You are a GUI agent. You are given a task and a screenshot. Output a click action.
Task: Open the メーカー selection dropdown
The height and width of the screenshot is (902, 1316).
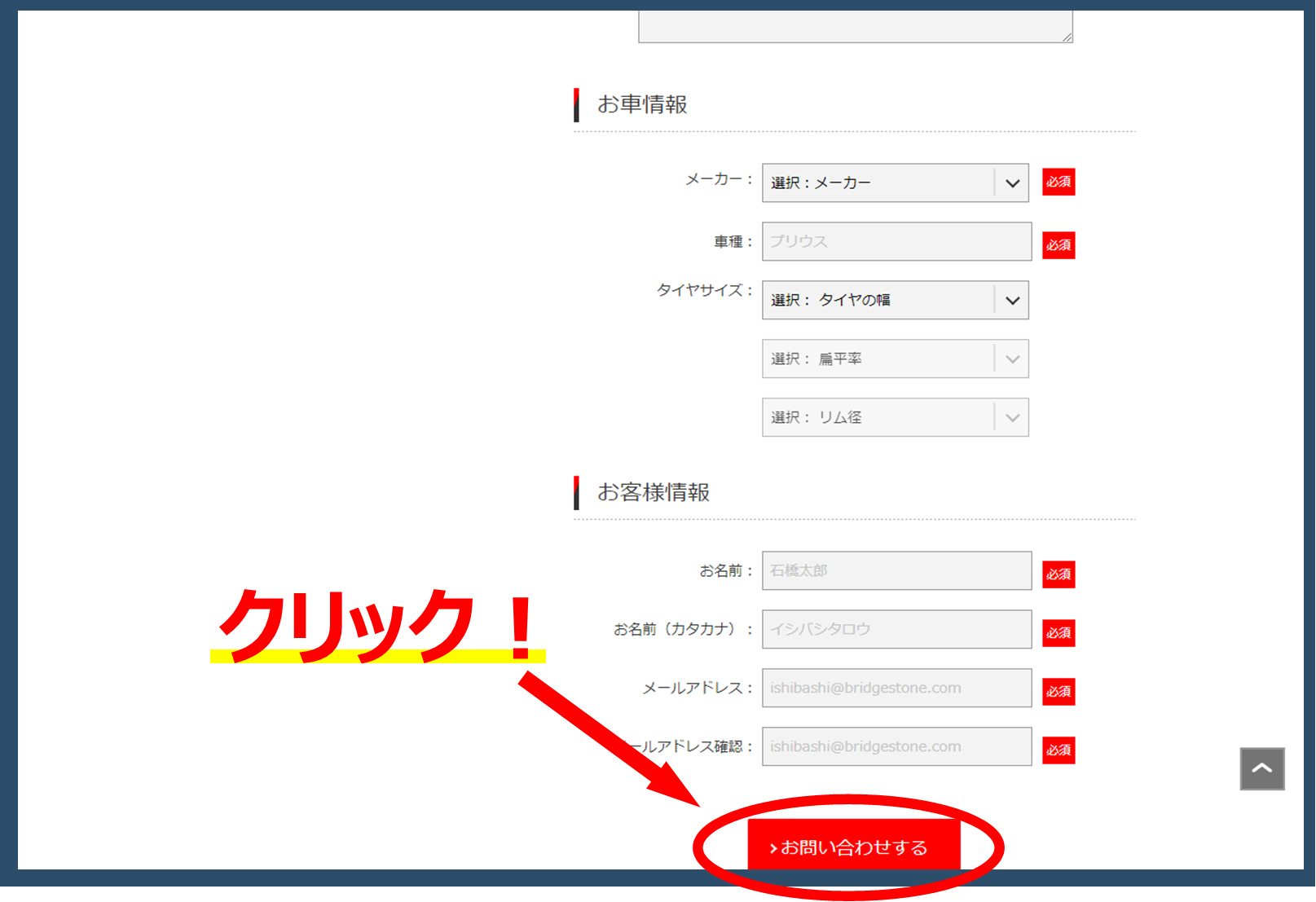click(895, 183)
